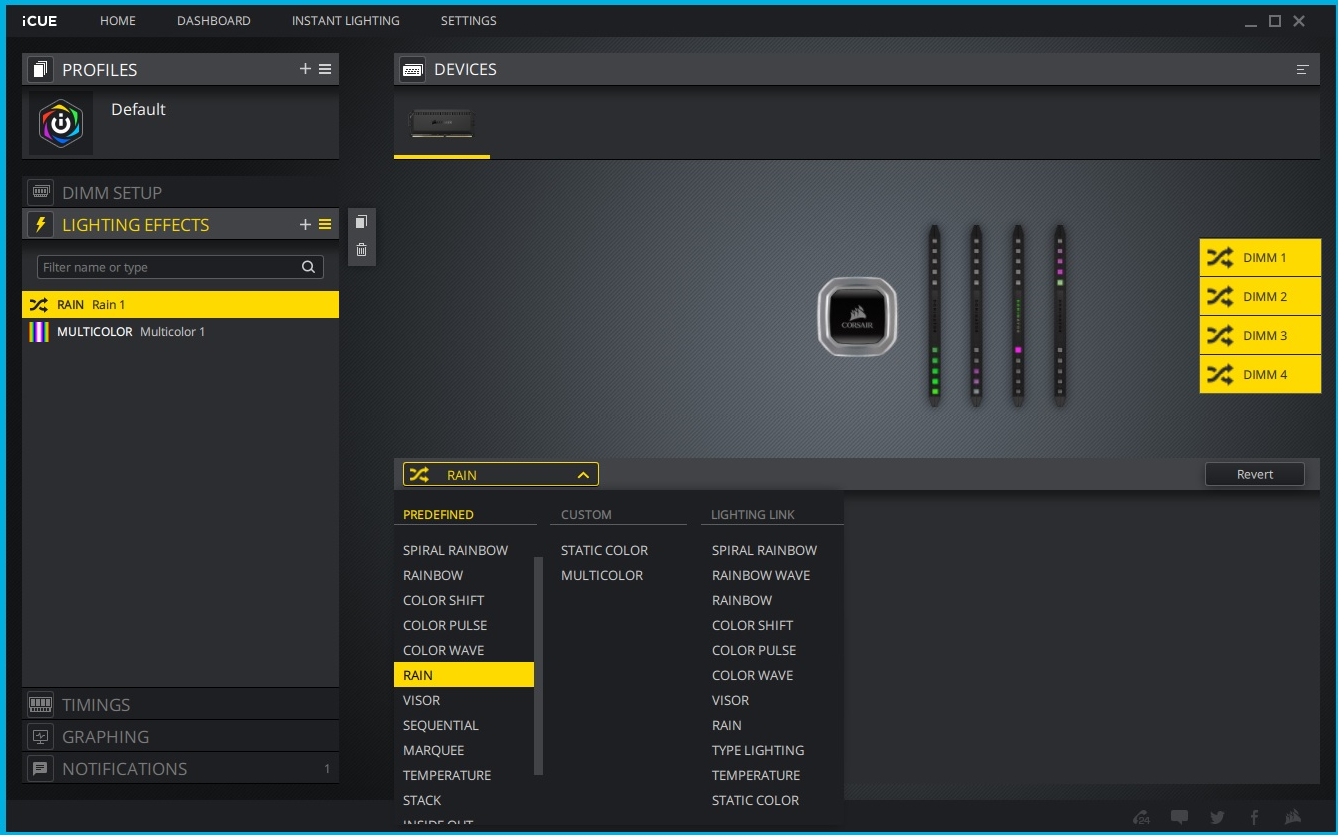1338x835 pixels.
Task: Click the search magnifier in filter box
Action: (x=309, y=267)
